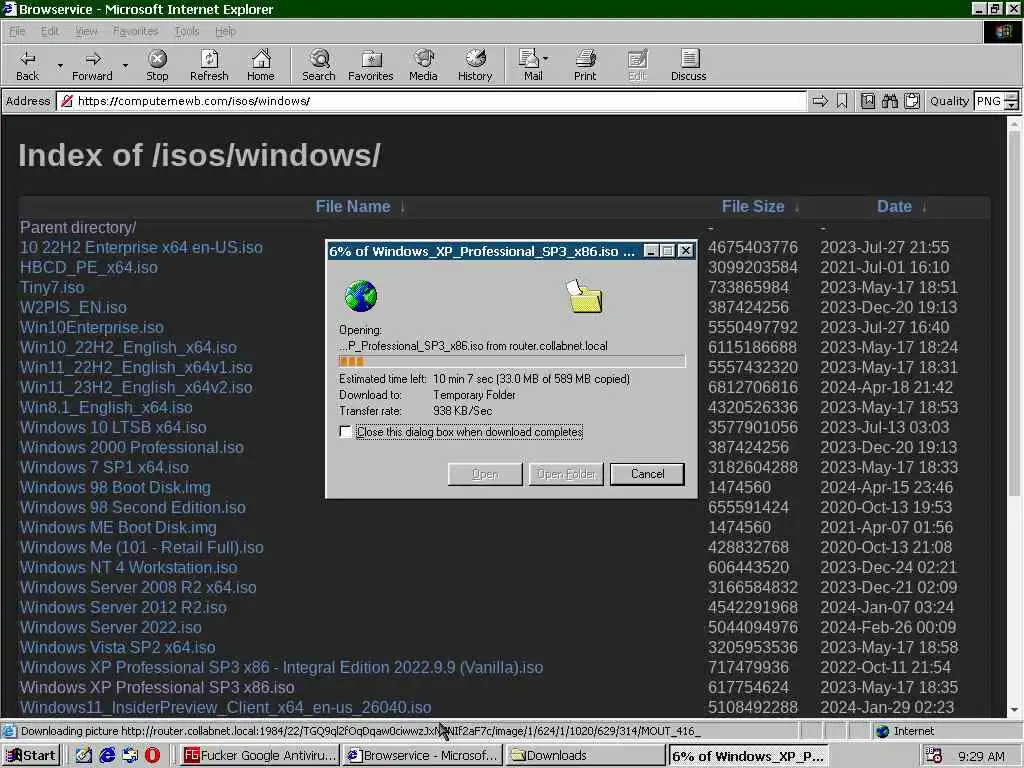Image resolution: width=1024 pixels, height=768 pixels.
Task: Click the bookmarks book icon
Action: tap(868, 101)
